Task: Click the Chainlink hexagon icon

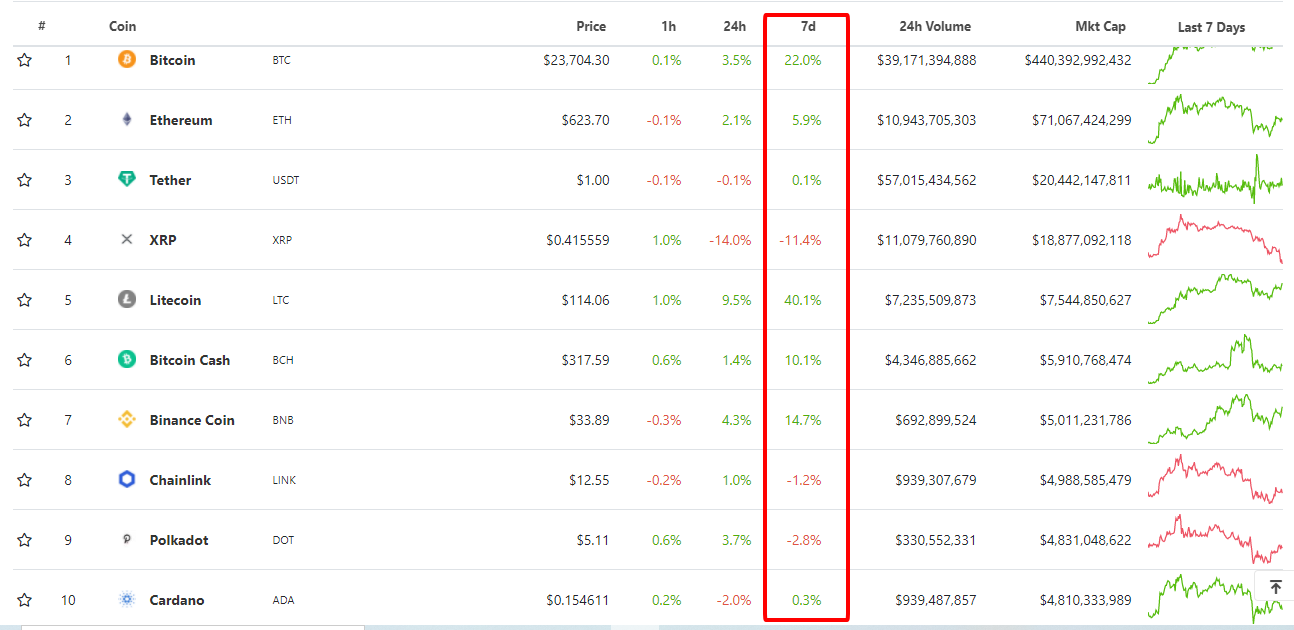Action: click(127, 480)
